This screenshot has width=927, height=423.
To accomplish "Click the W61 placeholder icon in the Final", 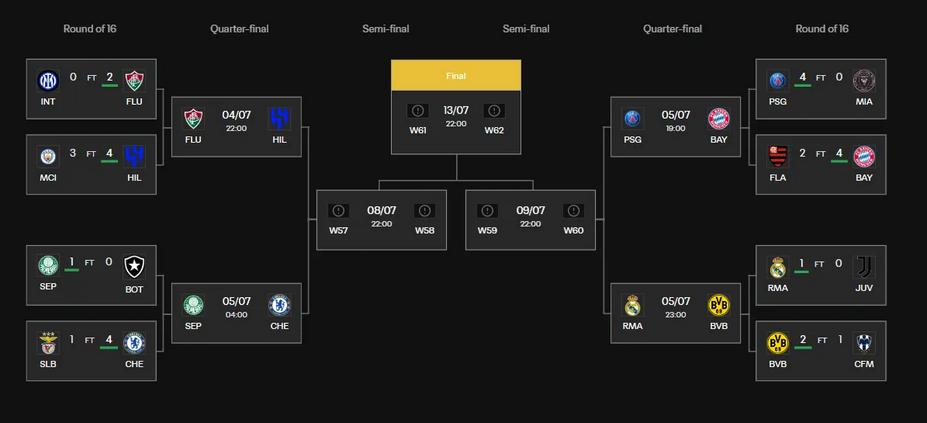I will pos(418,111).
